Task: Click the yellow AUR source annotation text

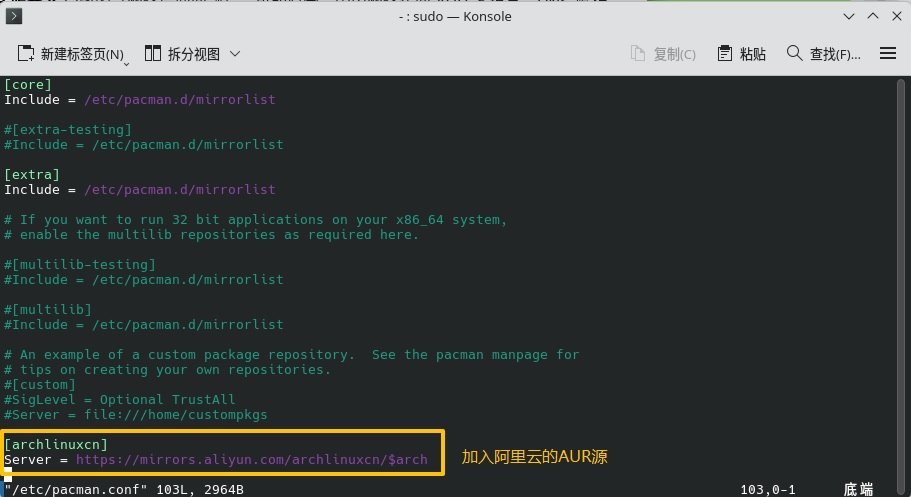Action: [534, 457]
